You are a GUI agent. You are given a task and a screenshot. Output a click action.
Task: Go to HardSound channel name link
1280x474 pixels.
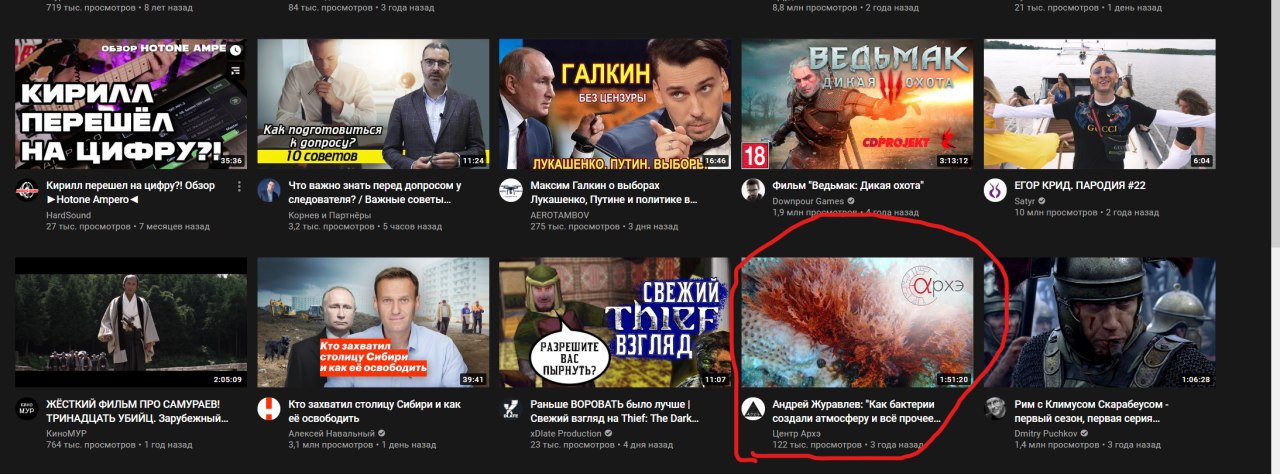click(70, 214)
